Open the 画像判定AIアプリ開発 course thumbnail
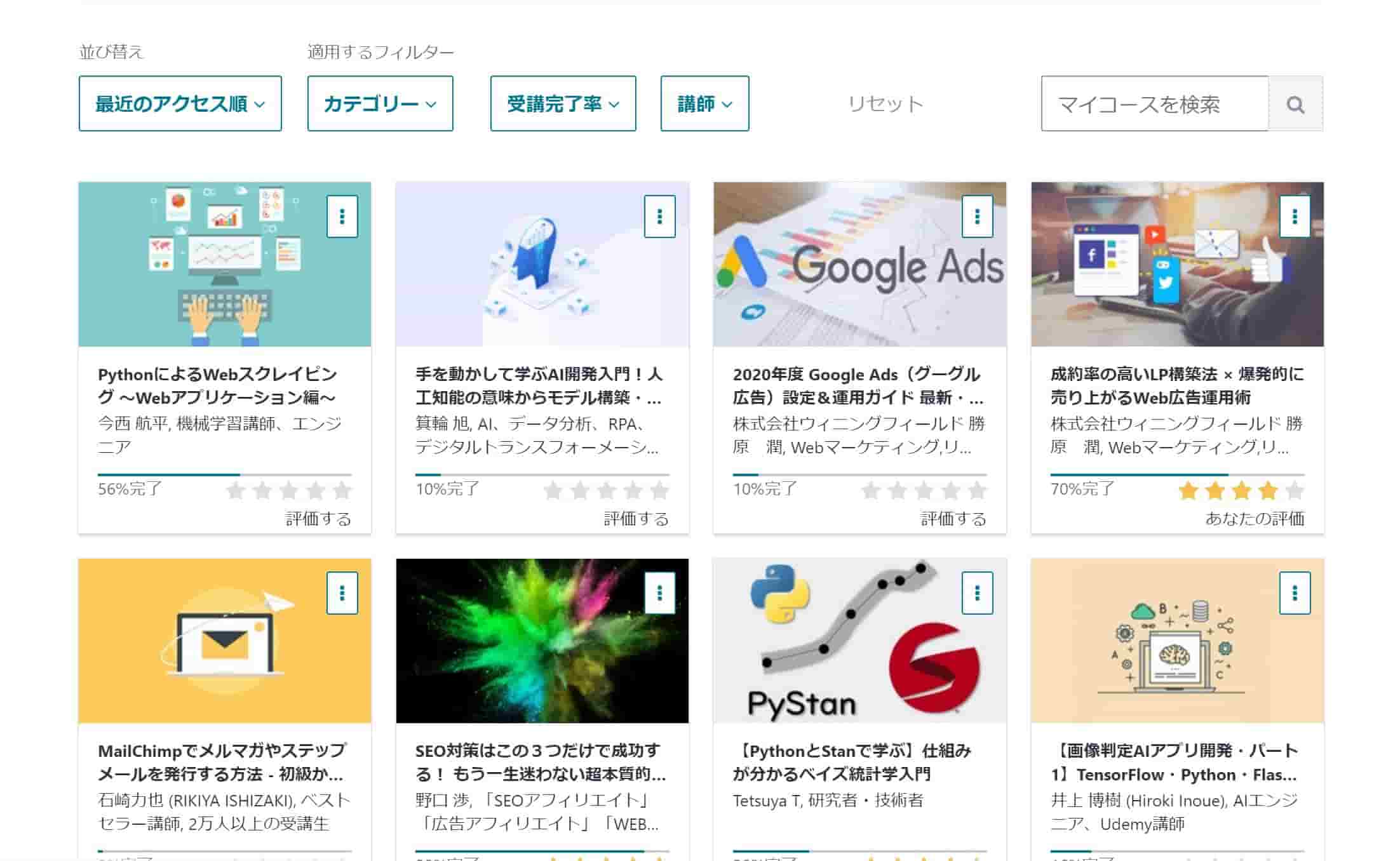The height and width of the screenshot is (861, 1400). click(x=1178, y=641)
